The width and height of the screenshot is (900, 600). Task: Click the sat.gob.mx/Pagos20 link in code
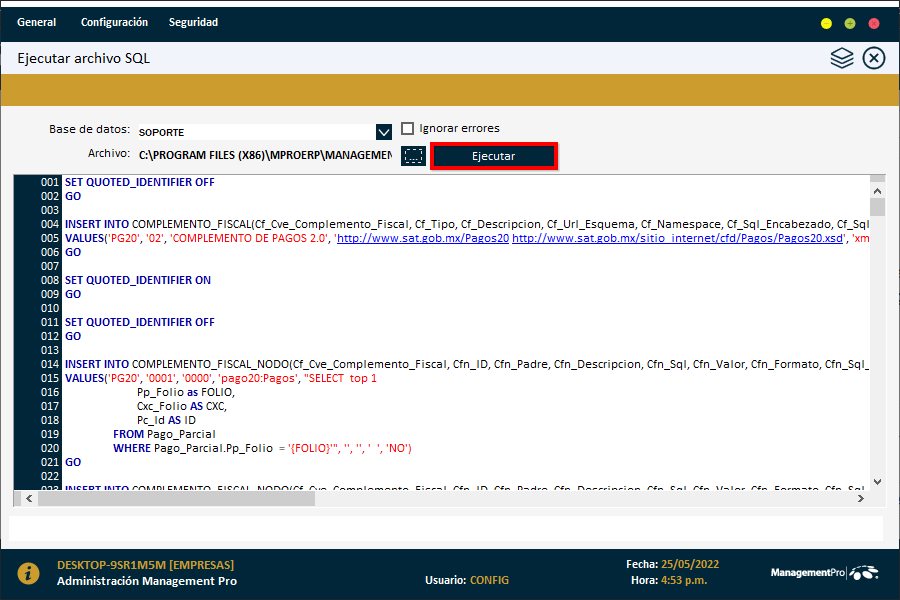pos(423,240)
